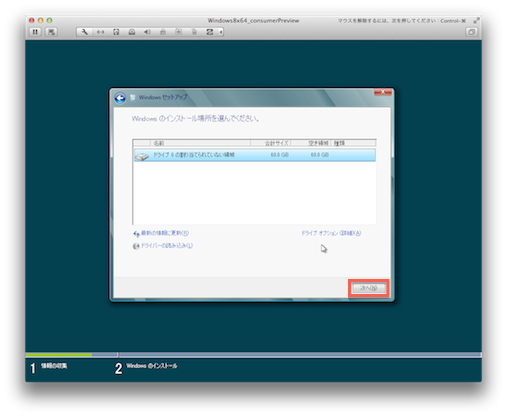This screenshot has height=417, width=507.
Task: Click the load driver (ドライバーの読み込み) link
Action: tap(167, 246)
